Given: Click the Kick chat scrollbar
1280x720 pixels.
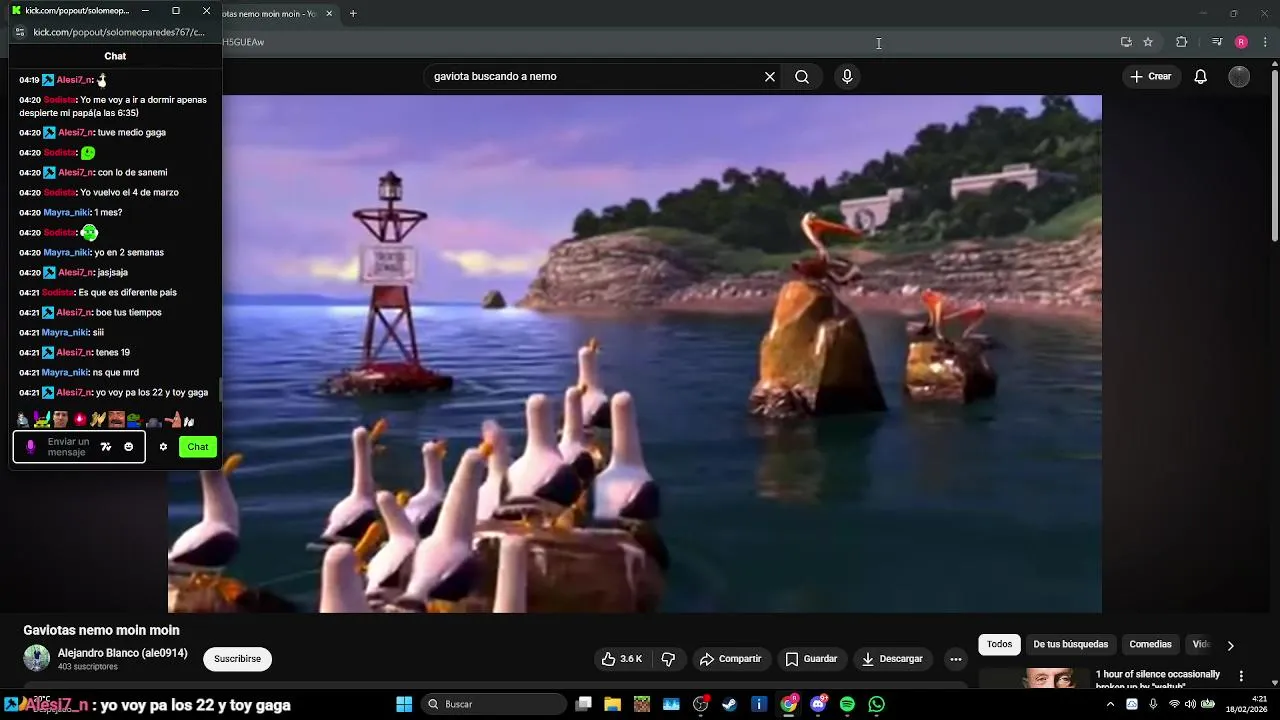Looking at the screenshot, I should [220, 390].
